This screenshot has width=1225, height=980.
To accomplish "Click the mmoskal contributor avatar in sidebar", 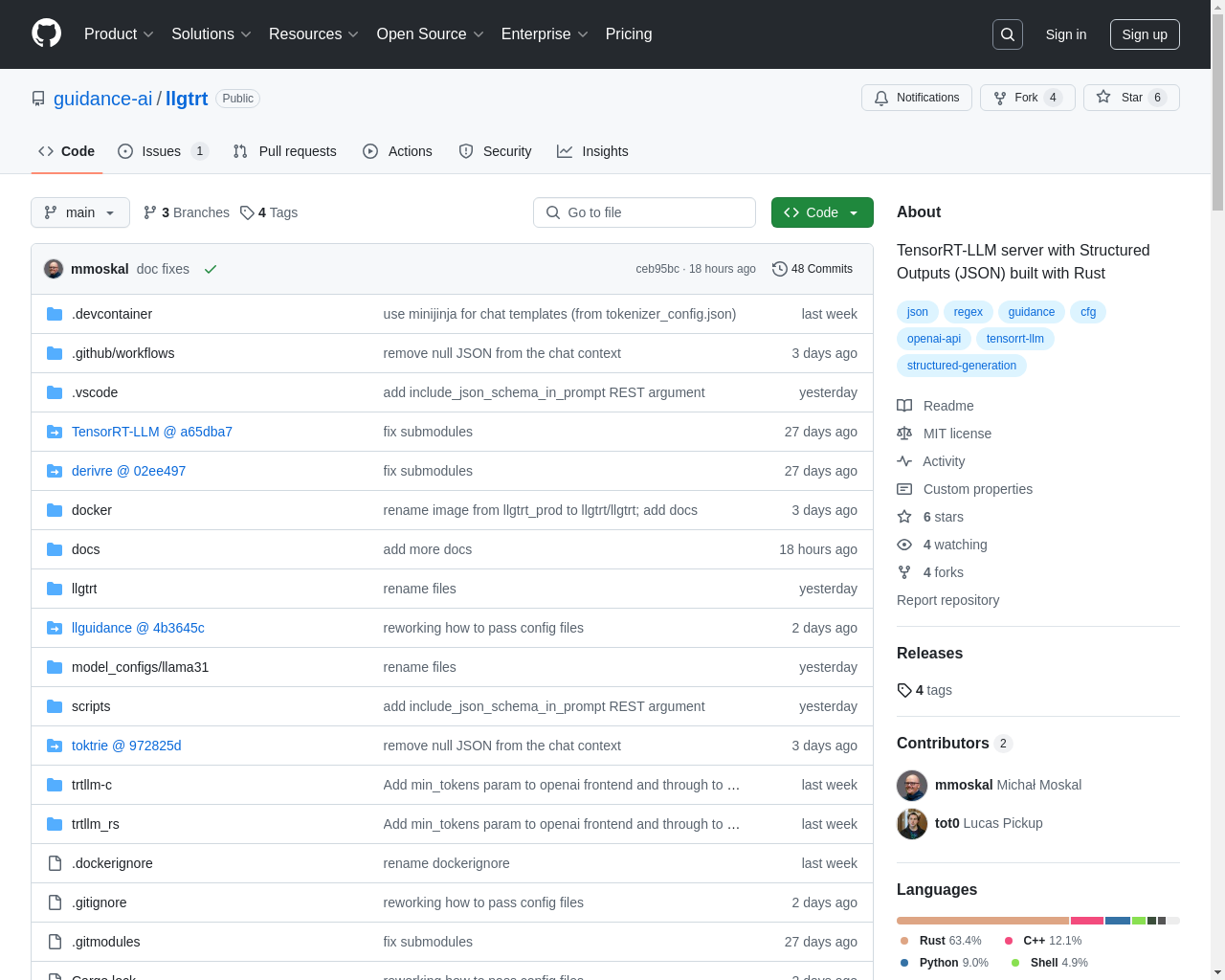I will (912, 786).
